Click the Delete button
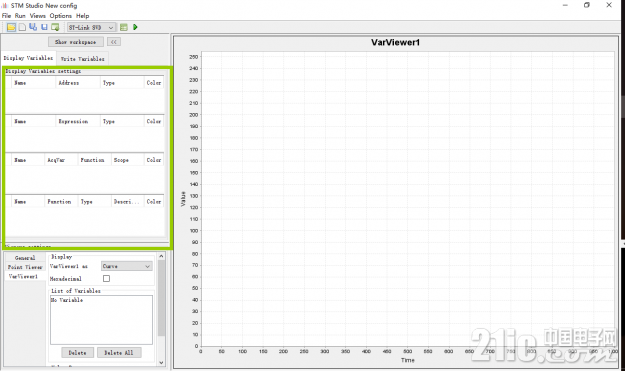Viewport: 625px width, 371px height. click(77, 353)
